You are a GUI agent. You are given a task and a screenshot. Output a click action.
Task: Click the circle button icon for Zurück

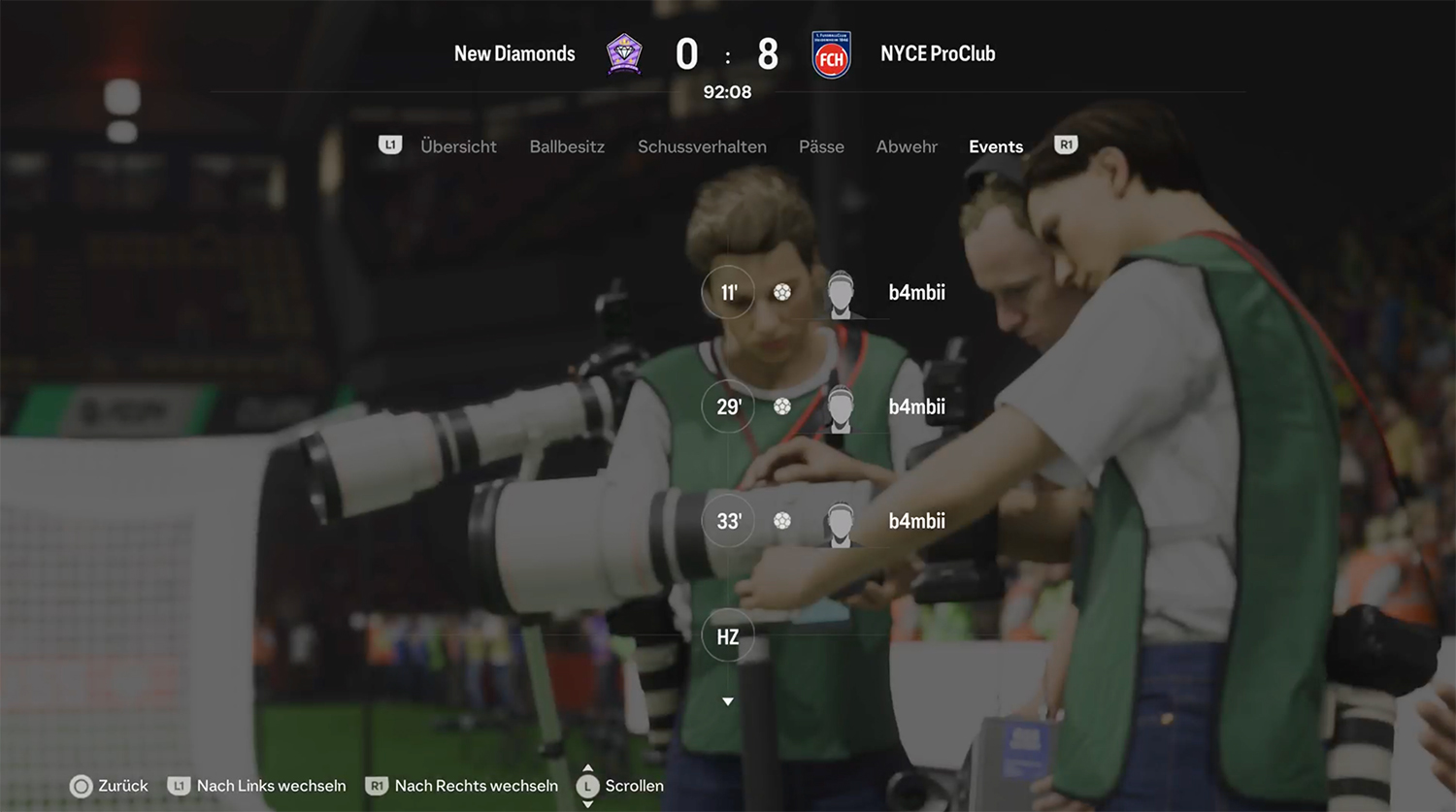pos(82,786)
